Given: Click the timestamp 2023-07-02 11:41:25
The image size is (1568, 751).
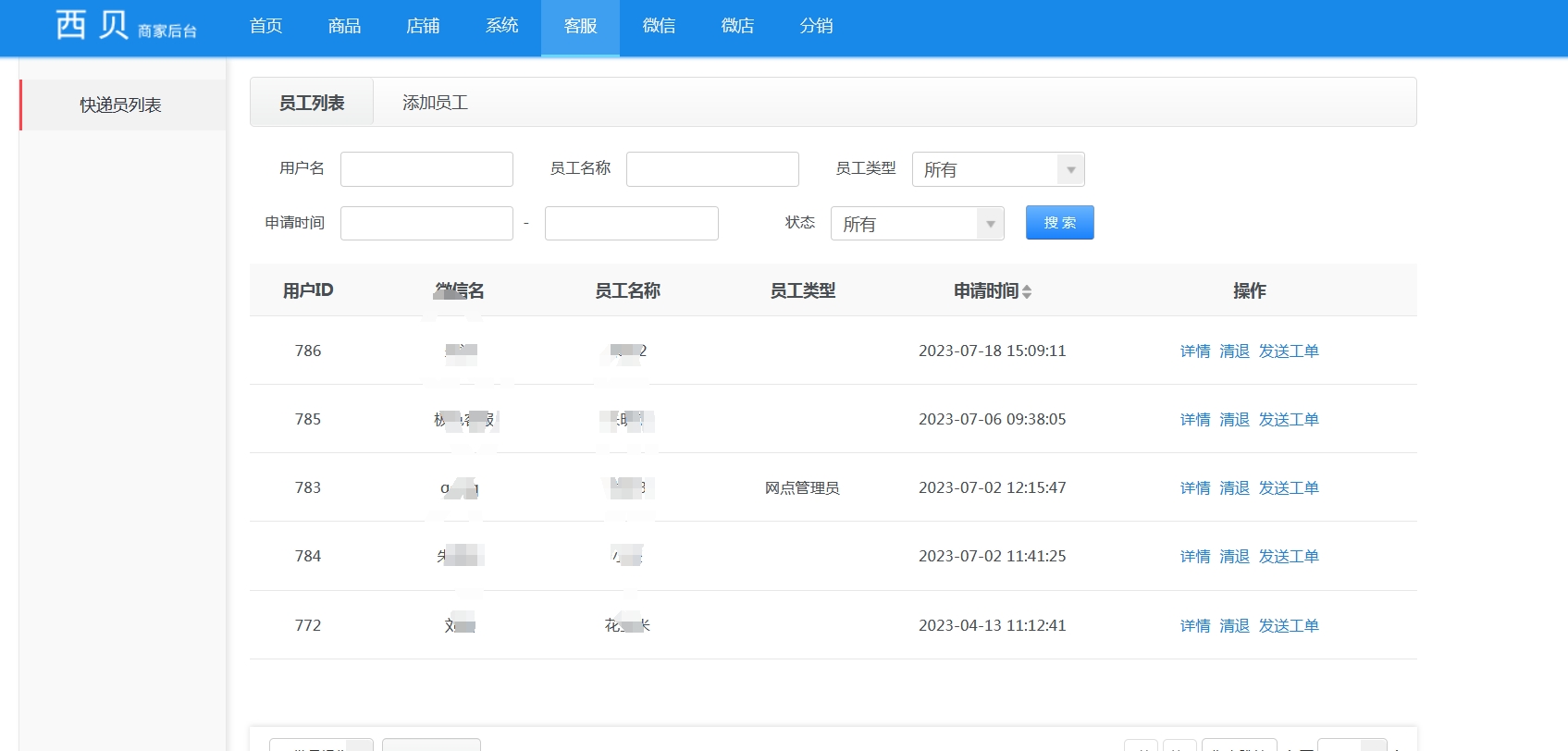Looking at the screenshot, I should coord(993,556).
